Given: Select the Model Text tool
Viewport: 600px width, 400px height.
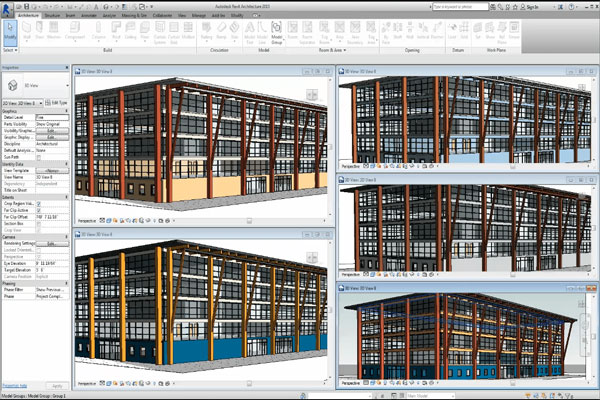Looking at the screenshot, I should pyautogui.click(x=249, y=32).
